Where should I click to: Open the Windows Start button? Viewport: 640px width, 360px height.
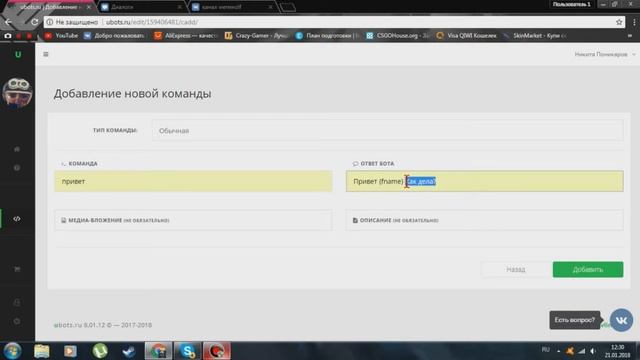(x=12, y=351)
